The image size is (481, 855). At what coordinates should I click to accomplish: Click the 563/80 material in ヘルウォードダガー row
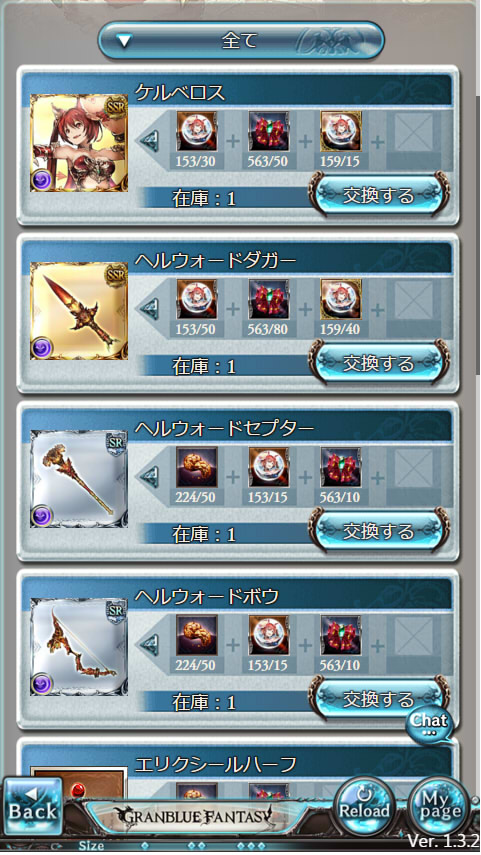tap(268, 299)
